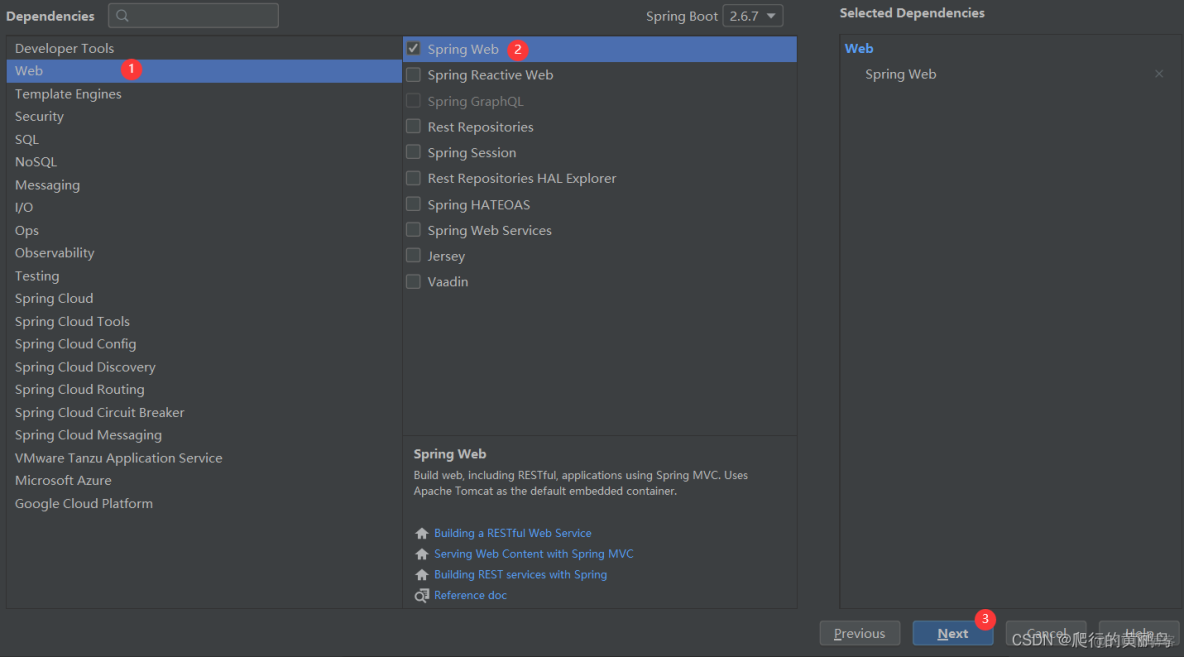The height and width of the screenshot is (657, 1184).
Task: Click home icon beside Building REST services
Action: point(422,575)
